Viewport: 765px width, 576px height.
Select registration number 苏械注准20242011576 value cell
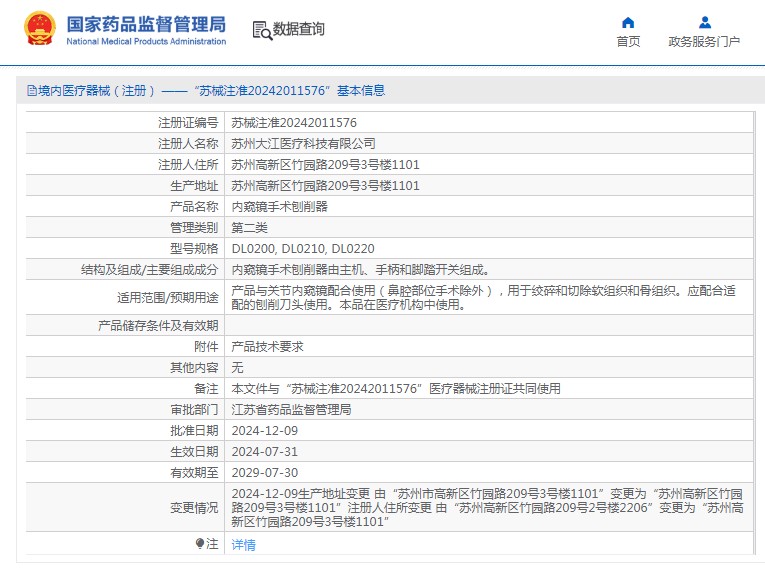point(294,123)
